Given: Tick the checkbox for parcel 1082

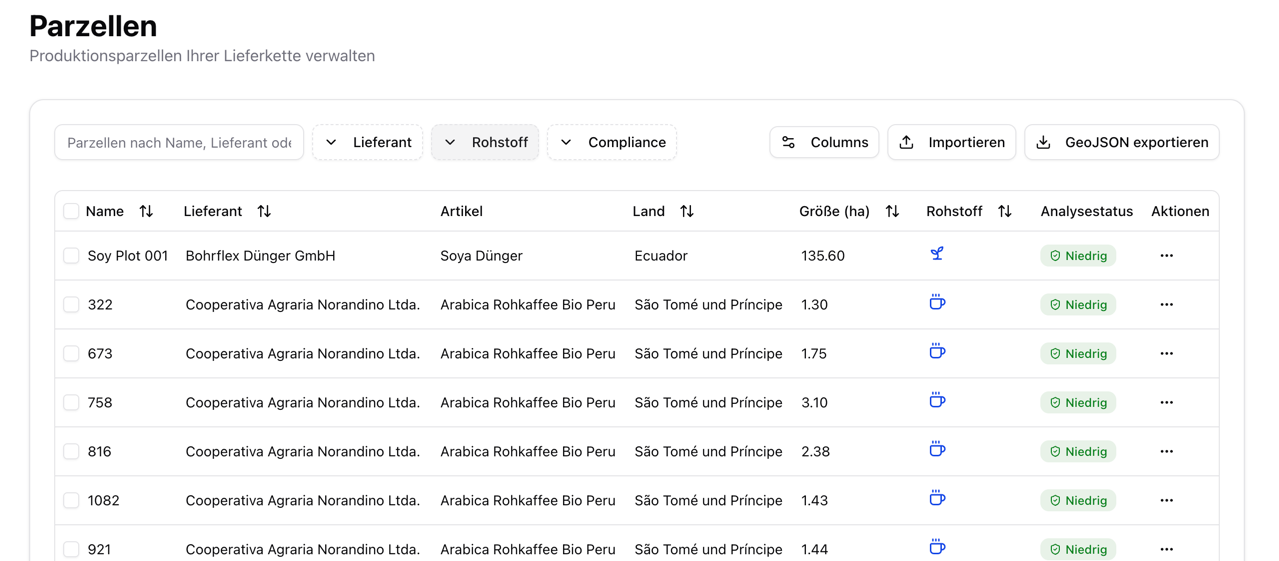Looking at the screenshot, I should (71, 501).
